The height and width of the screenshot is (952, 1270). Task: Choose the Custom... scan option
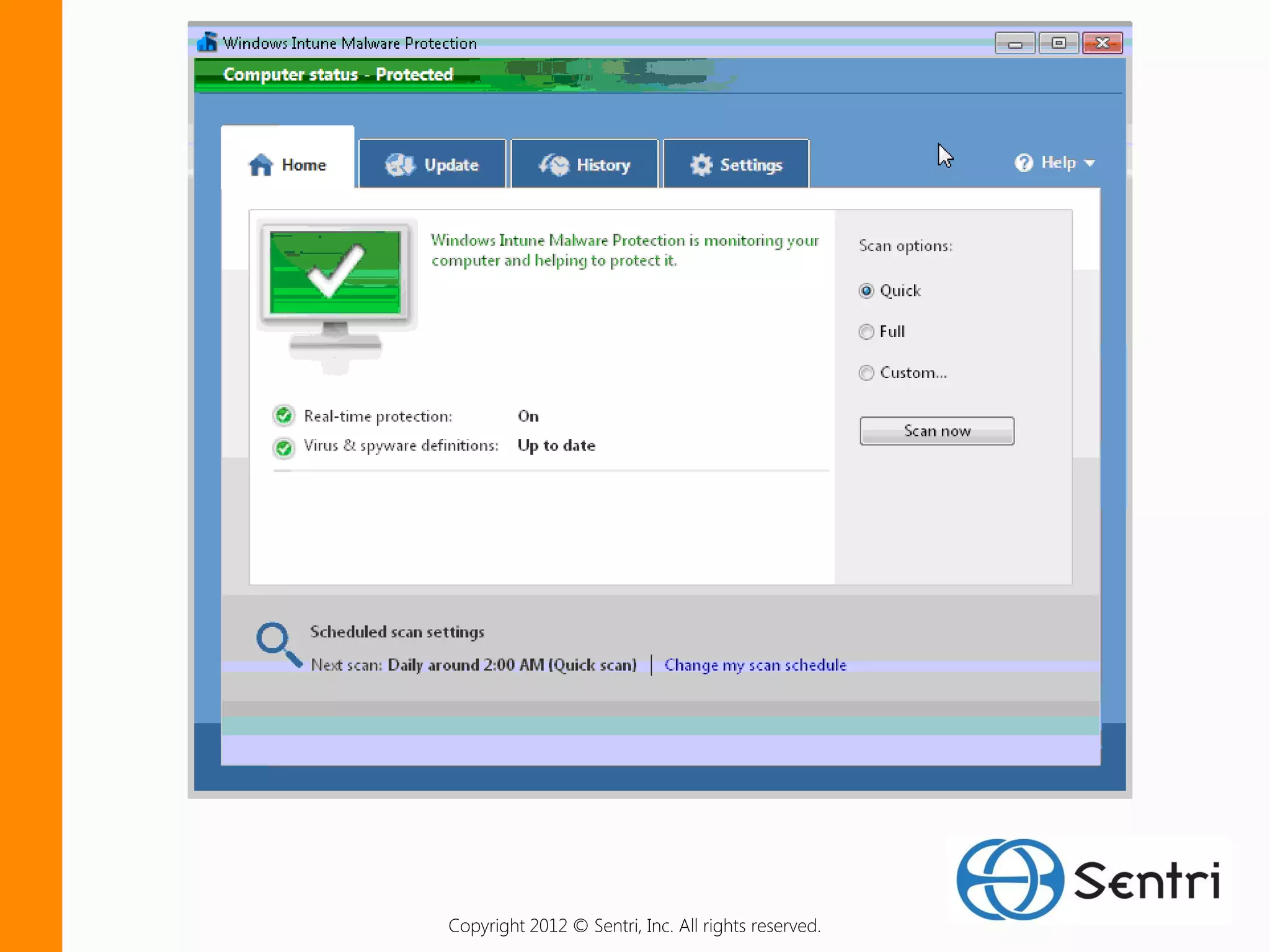point(866,372)
